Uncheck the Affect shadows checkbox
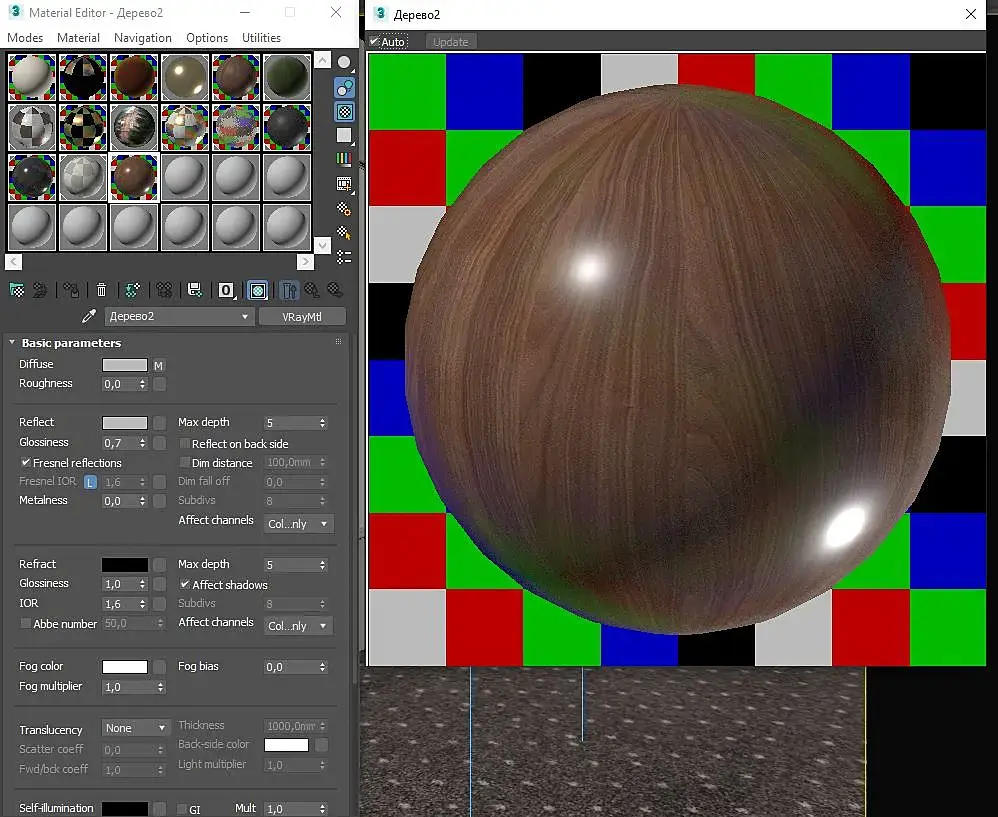The image size is (998, 817). point(185,584)
